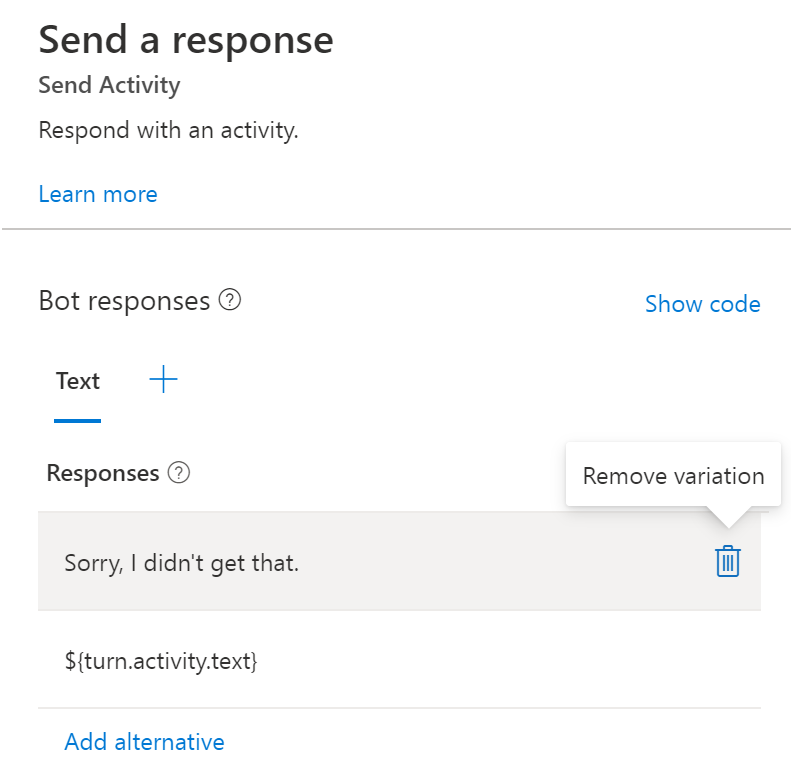The image size is (791, 780).
Task: Click Add alternative link
Action: (x=145, y=742)
